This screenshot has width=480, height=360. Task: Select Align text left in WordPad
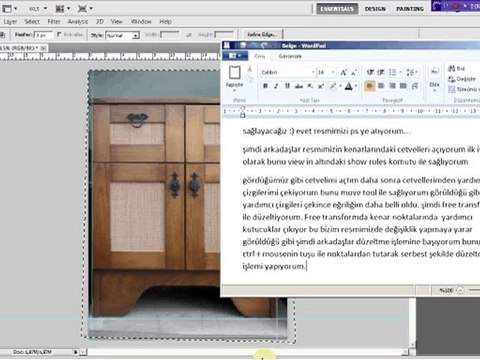pos(370,86)
